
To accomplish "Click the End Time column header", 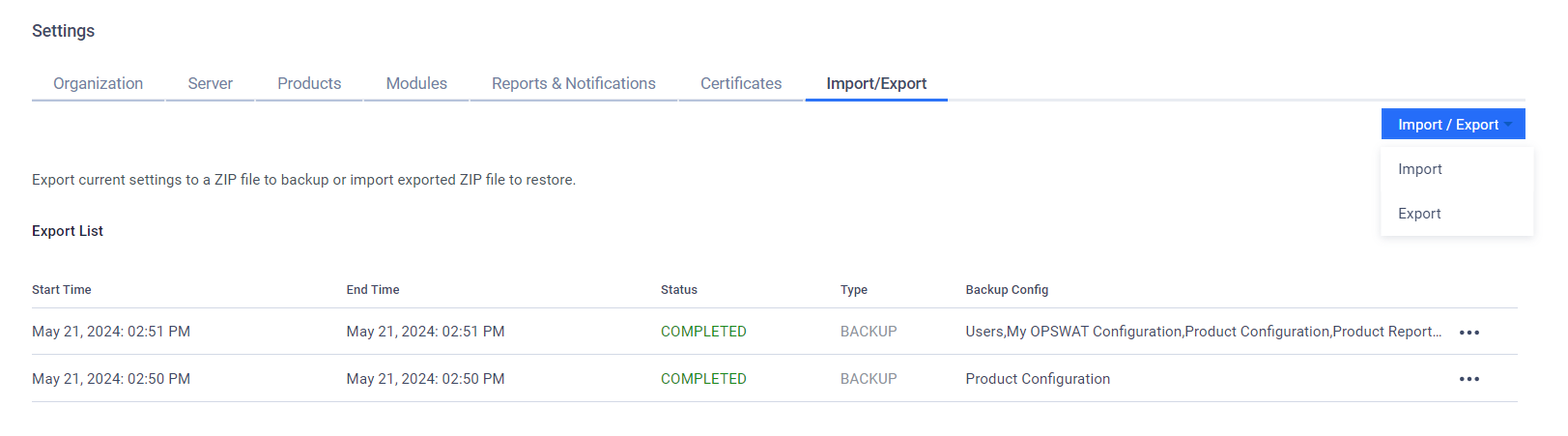I will 373,290.
